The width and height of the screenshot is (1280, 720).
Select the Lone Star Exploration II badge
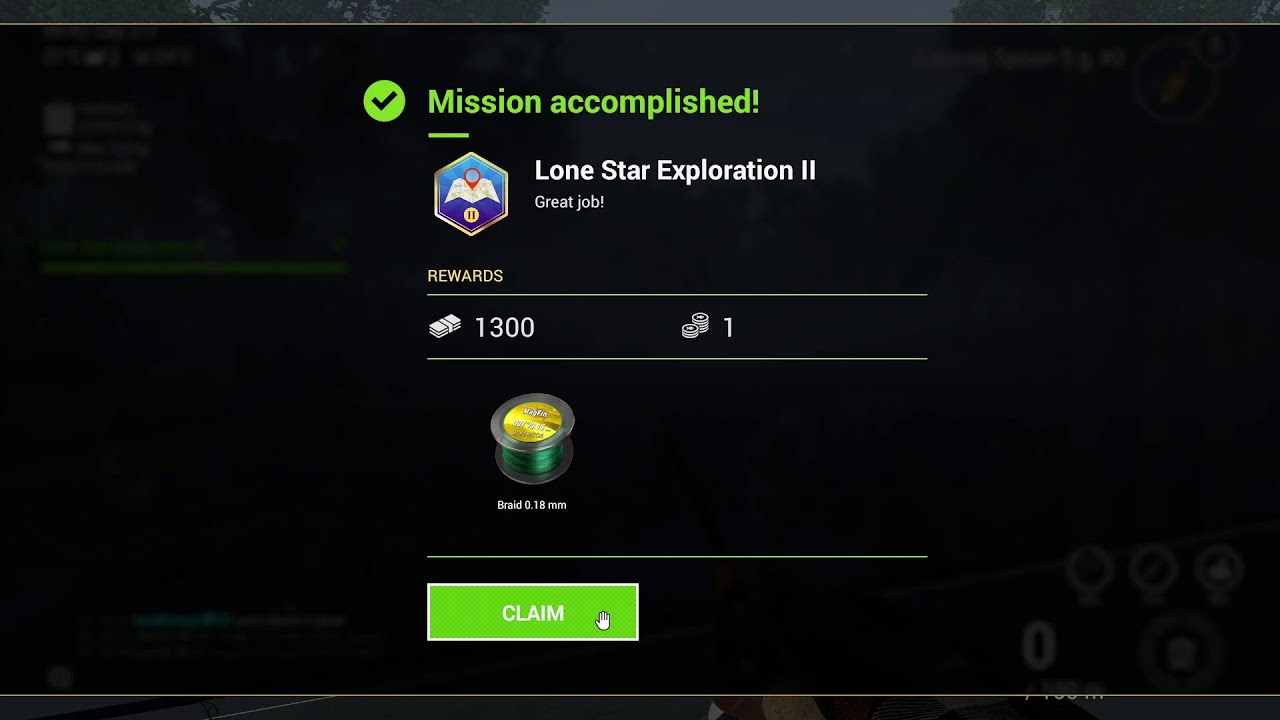tap(471, 194)
